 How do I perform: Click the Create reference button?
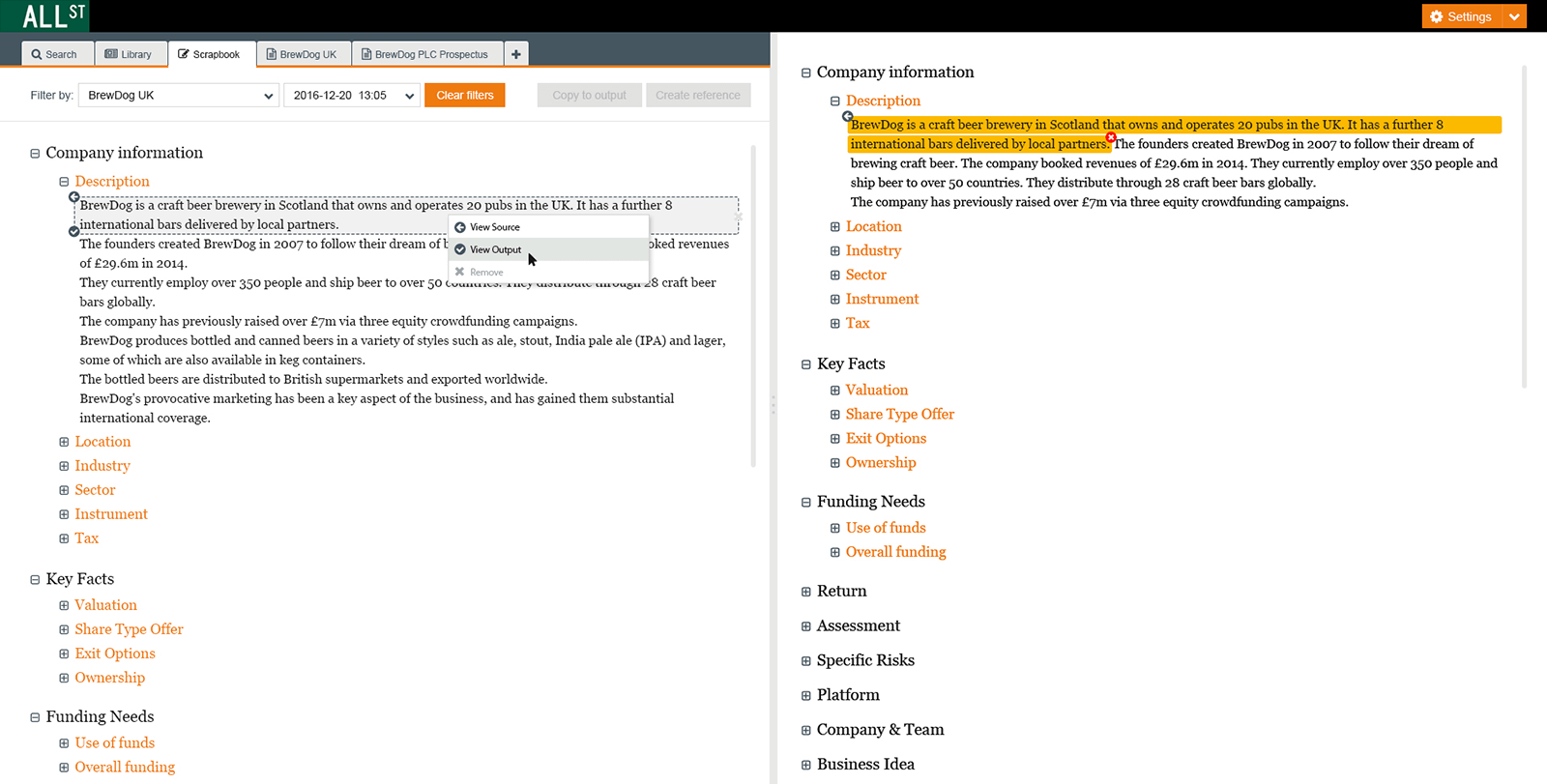coord(698,95)
